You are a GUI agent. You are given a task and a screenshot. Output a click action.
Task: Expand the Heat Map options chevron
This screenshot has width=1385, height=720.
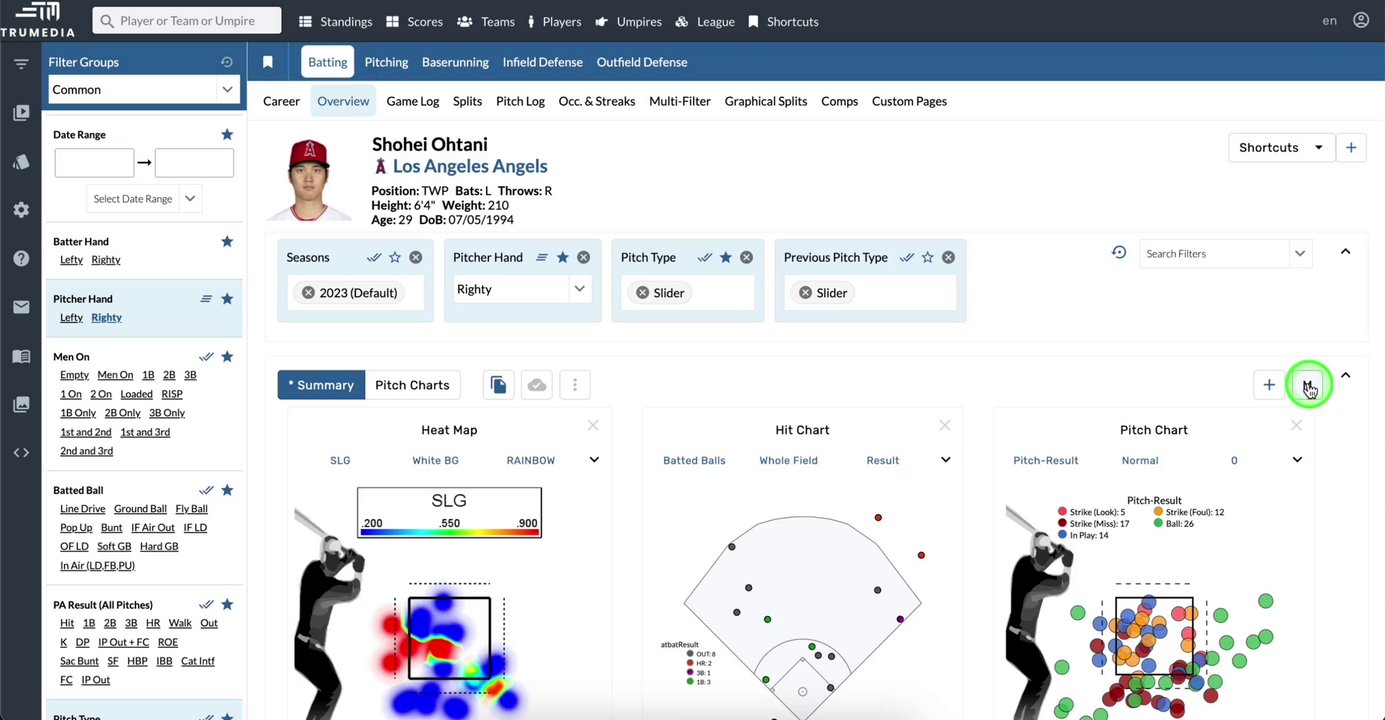[x=594, y=460]
